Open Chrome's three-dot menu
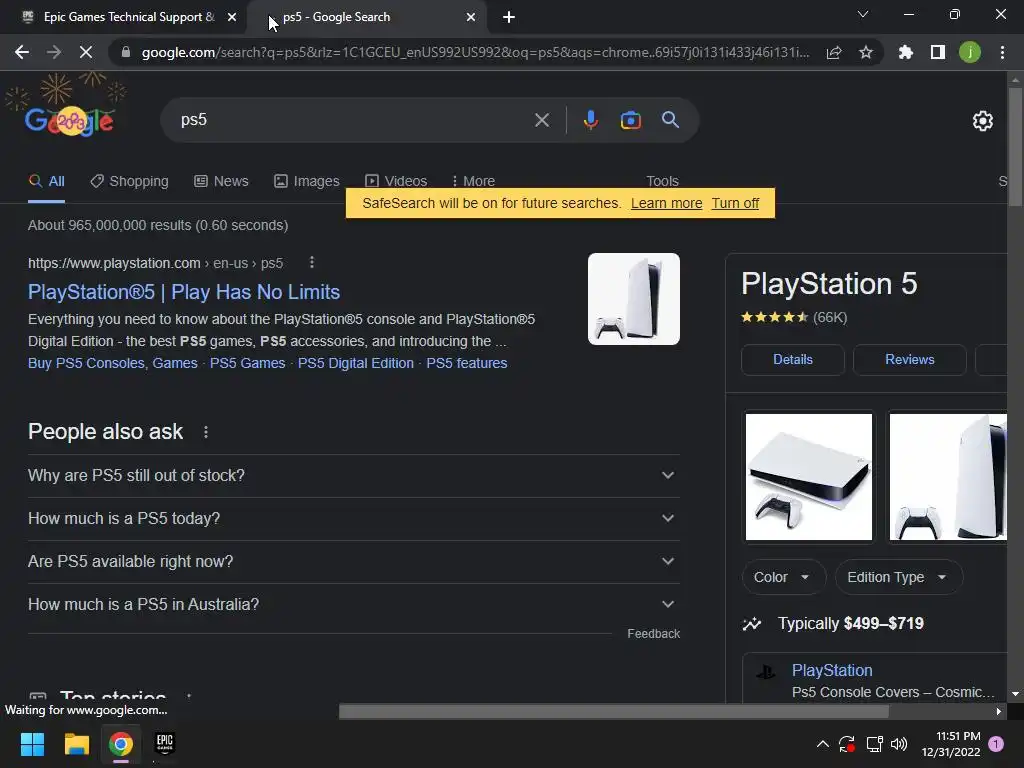1024x768 pixels. [1002, 52]
